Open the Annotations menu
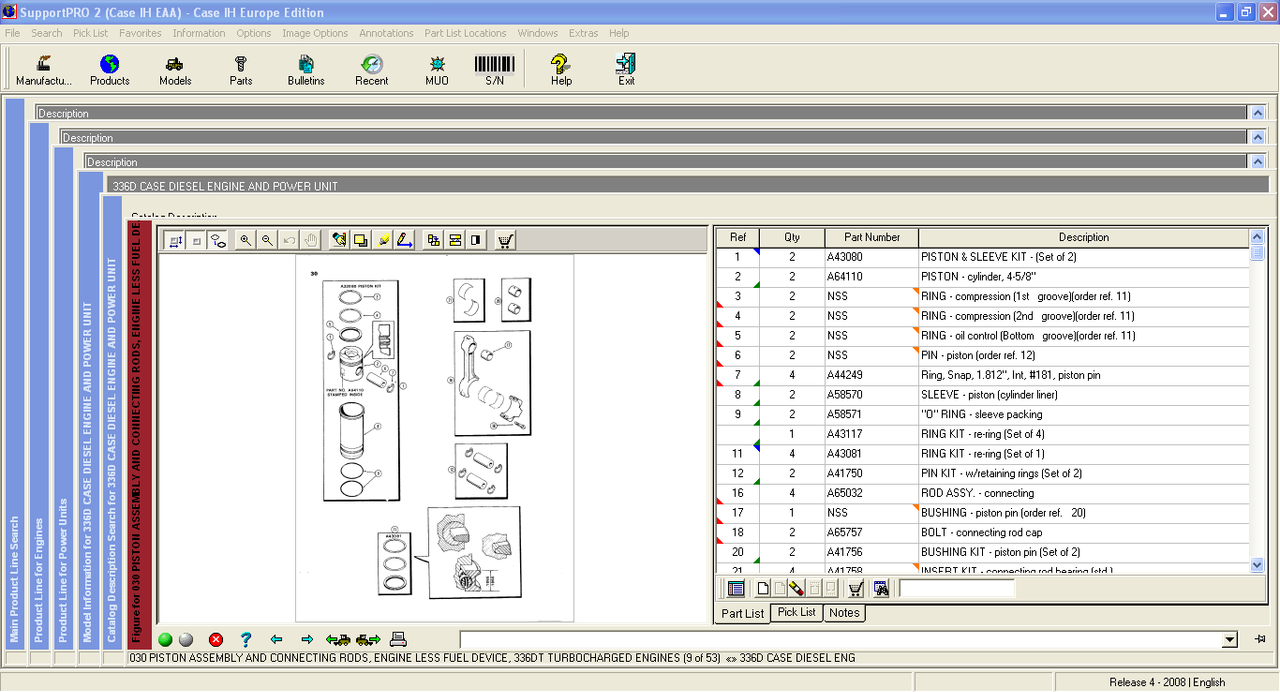Screen dimensions: 1280x692 pos(386,33)
